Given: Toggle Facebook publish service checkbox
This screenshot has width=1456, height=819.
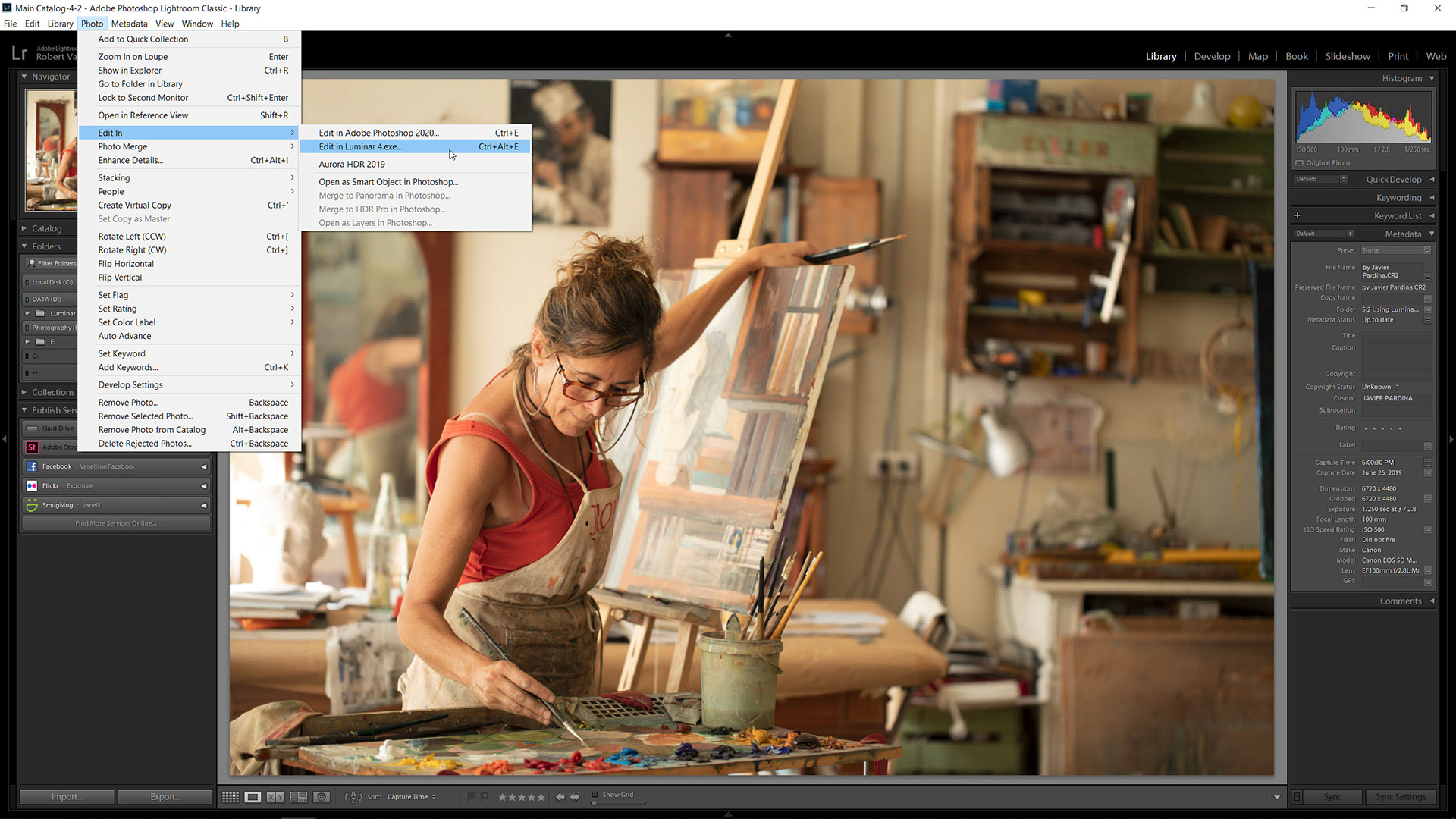Looking at the screenshot, I should click(203, 466).
